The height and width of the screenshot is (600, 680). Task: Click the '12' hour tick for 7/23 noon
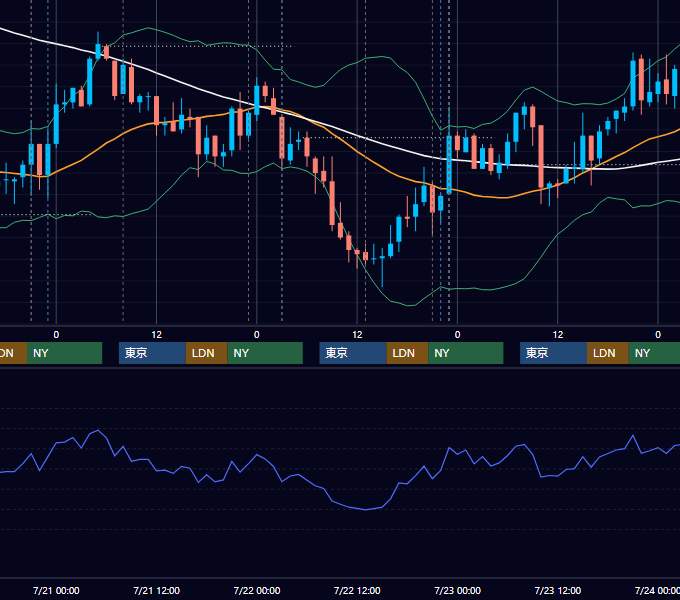558,335
